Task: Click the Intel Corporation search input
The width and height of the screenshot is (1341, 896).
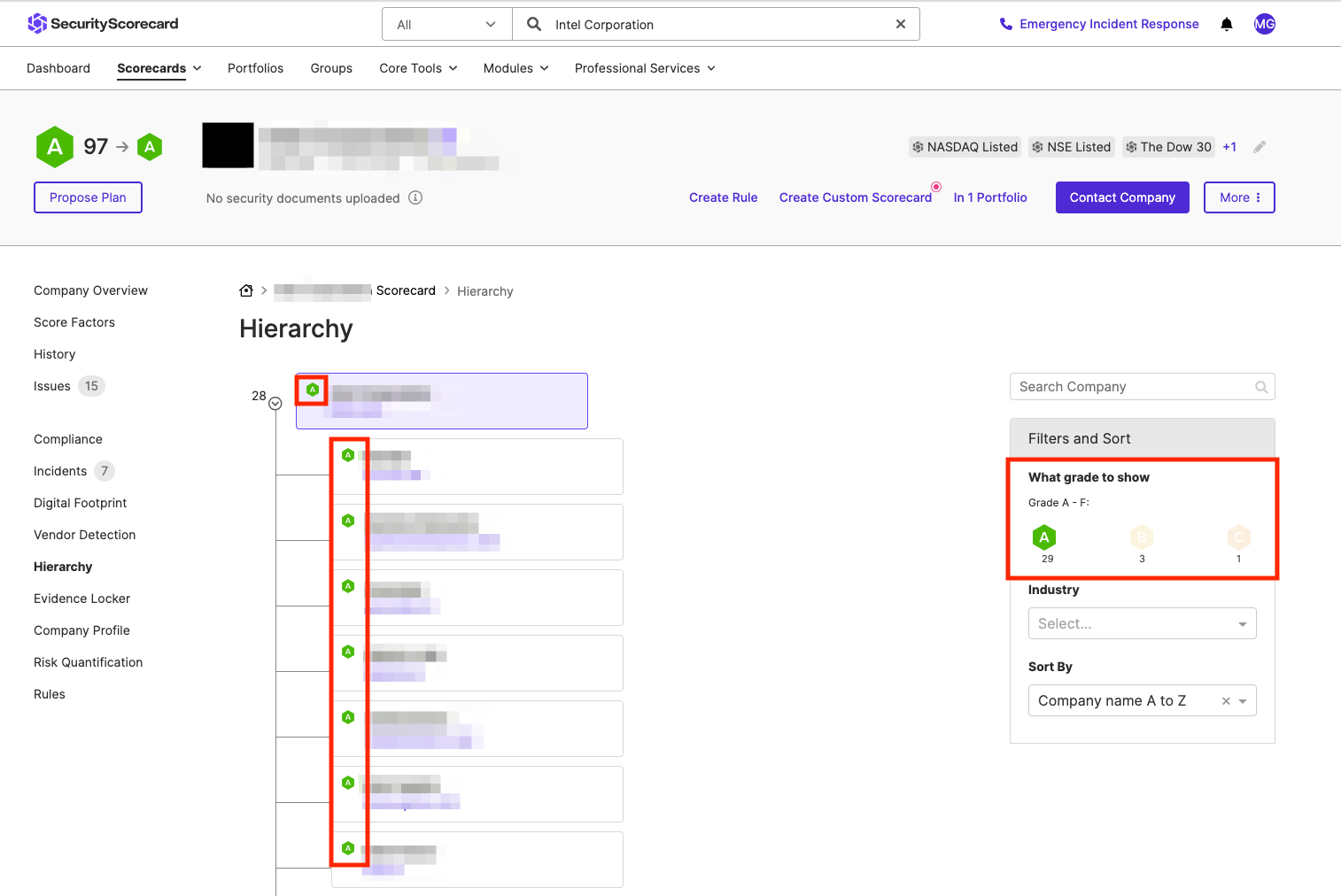Action: [717, 24]
